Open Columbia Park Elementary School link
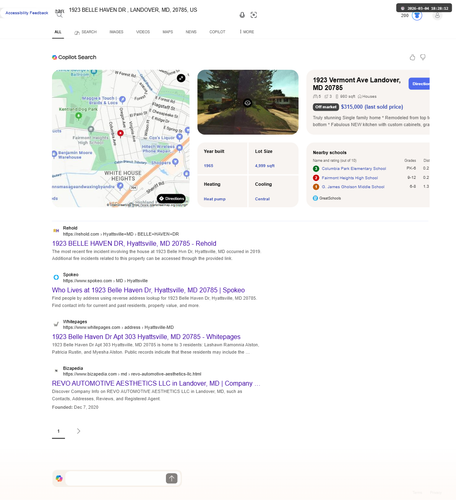Image resolution: width=456 pixels, height=500 pixels. pyautogui.click(x=354, y=169)
